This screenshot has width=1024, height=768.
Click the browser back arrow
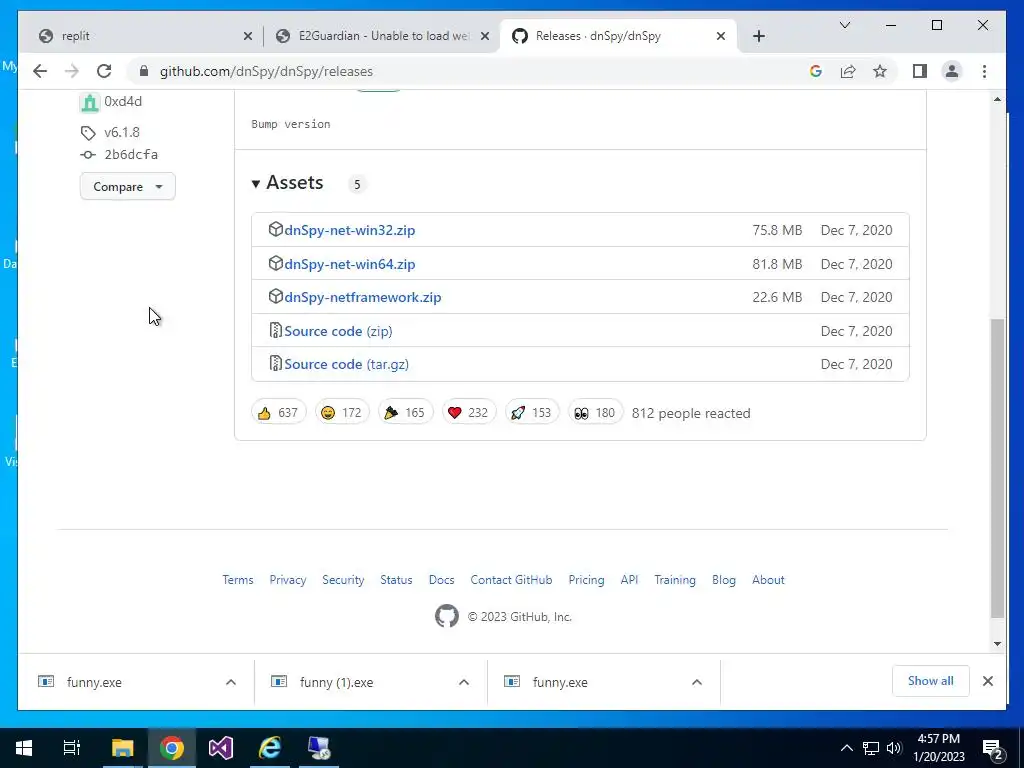coord(40,71)
